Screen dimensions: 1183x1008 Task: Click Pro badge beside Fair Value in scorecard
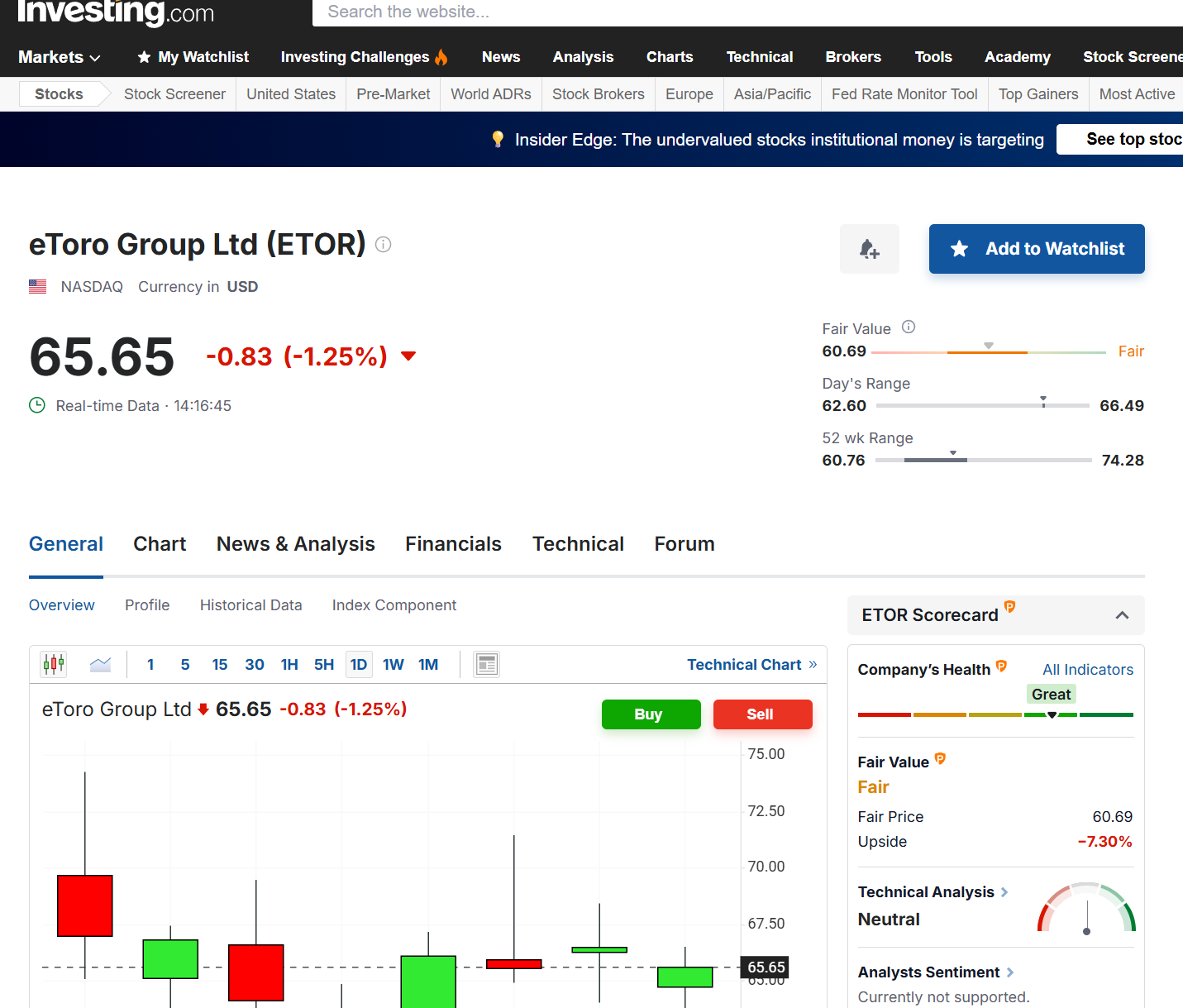click(x=940, y=758)
